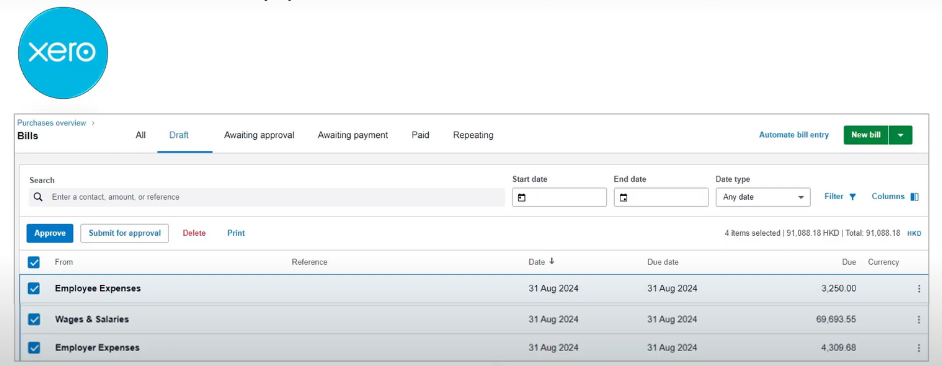Expand the New bill dropdown arrow
942x366 pixels.
point(900,135)
